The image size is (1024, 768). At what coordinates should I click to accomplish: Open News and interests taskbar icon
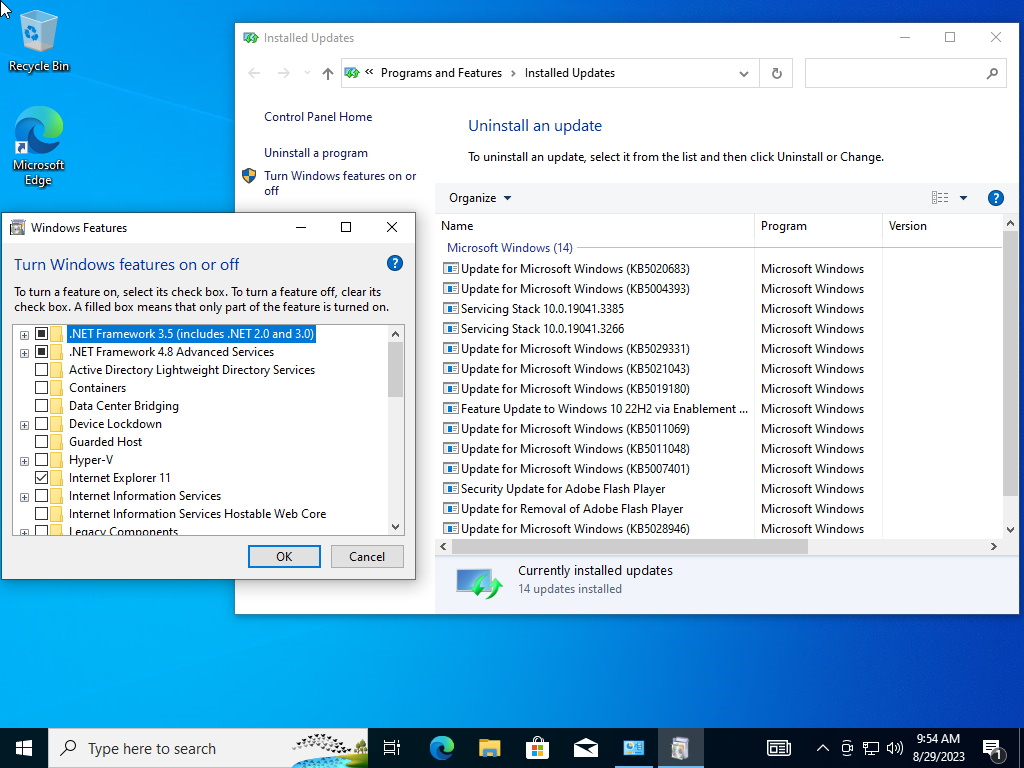[778, 748]
